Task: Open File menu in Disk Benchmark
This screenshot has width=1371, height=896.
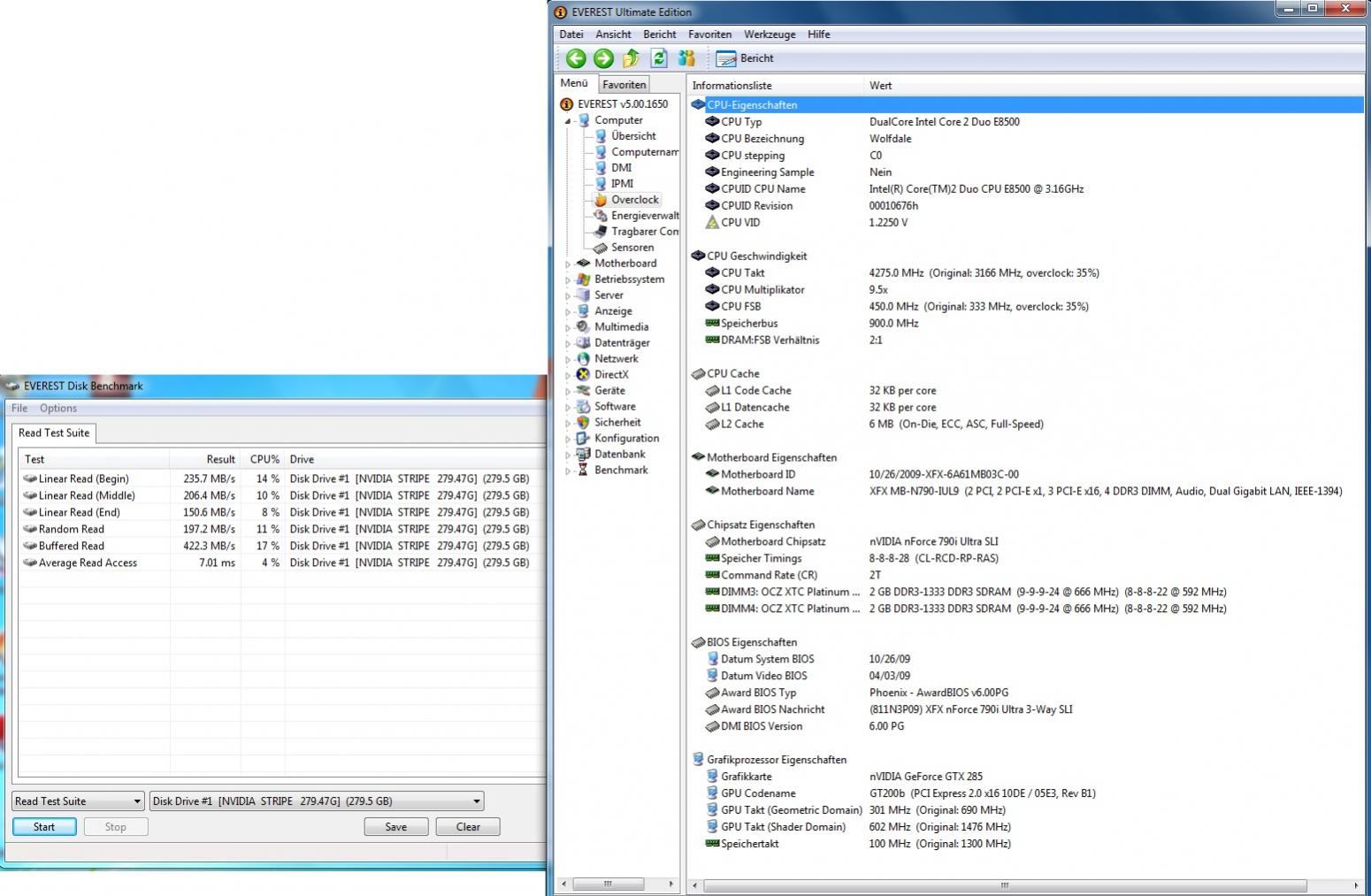Action: pos(19,409)
